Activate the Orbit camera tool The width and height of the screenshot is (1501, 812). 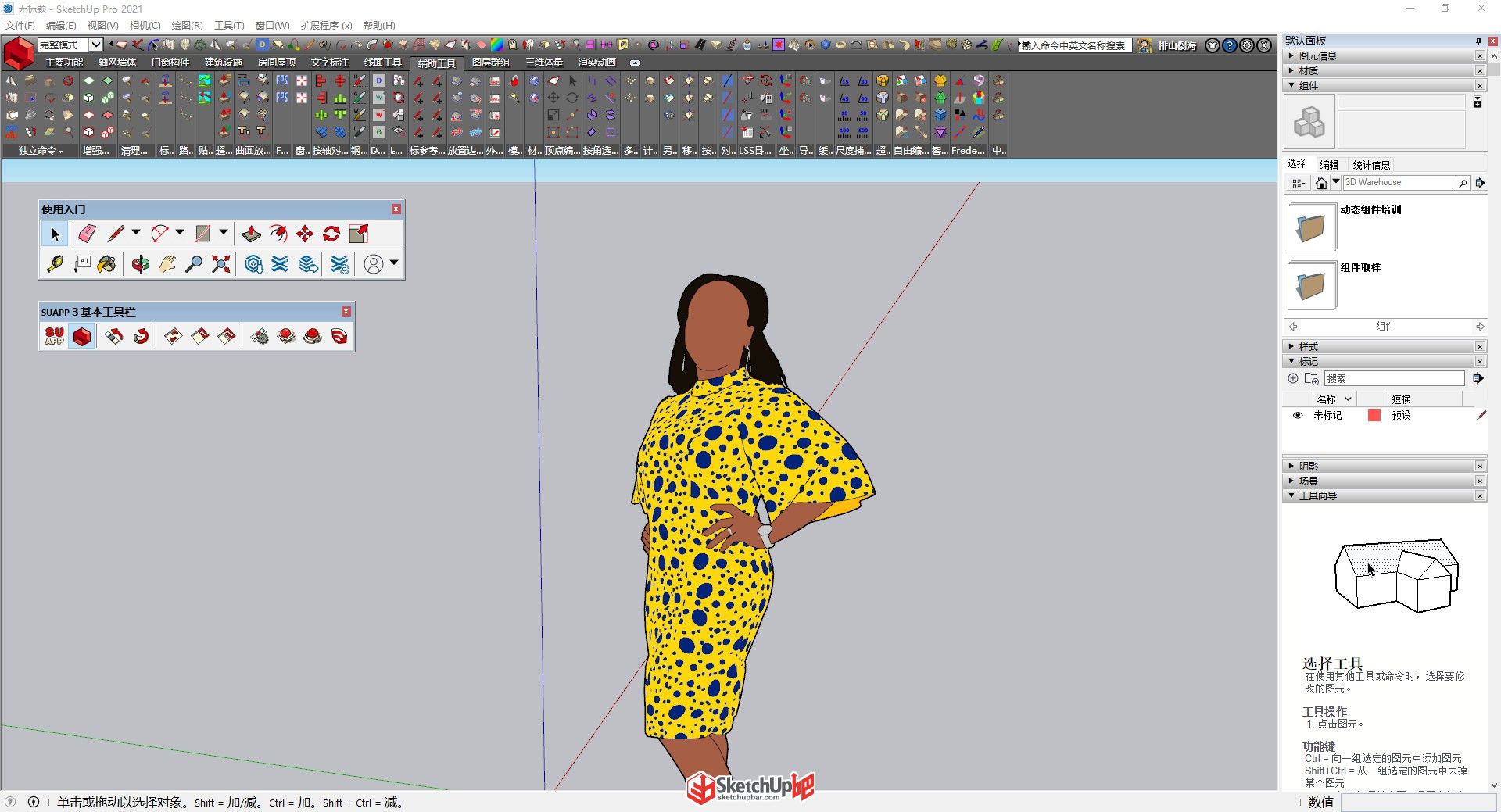click(x=141, y=264)
